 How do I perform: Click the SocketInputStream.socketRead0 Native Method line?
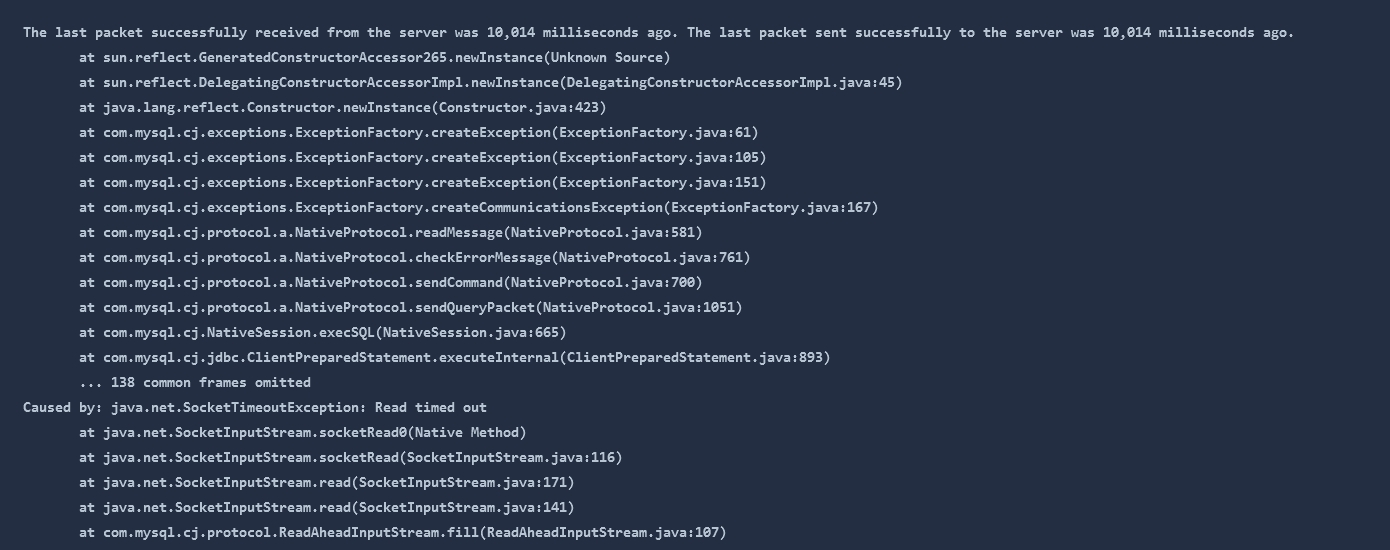[303, 433]
